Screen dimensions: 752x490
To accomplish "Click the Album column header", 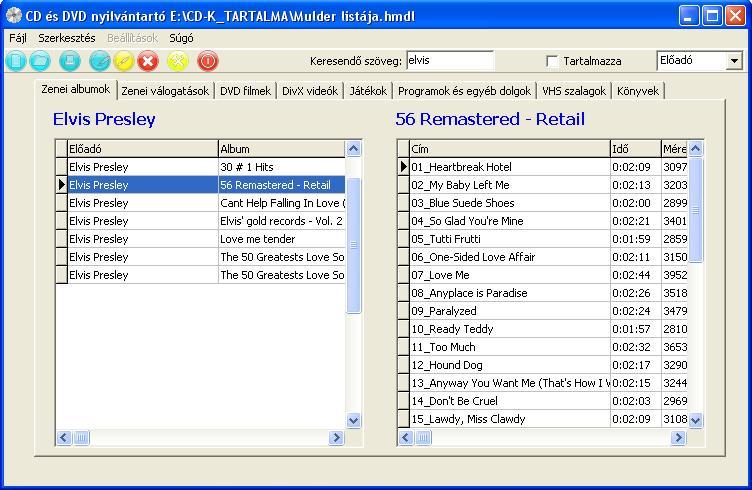I will [x=282, y=149].
